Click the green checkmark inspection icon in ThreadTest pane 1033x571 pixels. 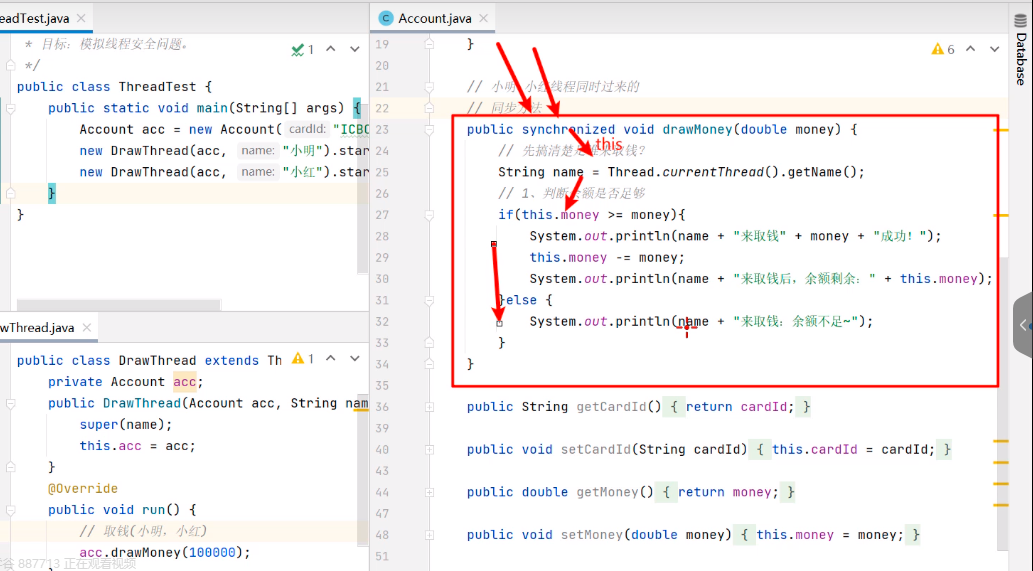pos(298,49)
